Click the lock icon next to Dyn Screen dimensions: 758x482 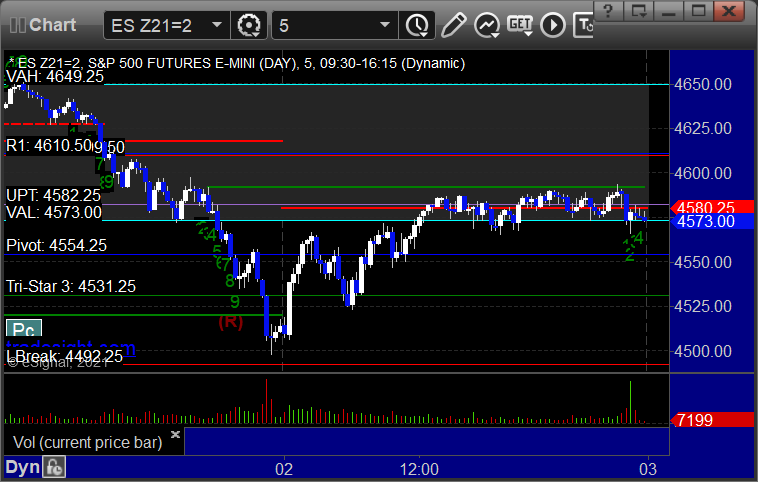[x=54, y=467]
